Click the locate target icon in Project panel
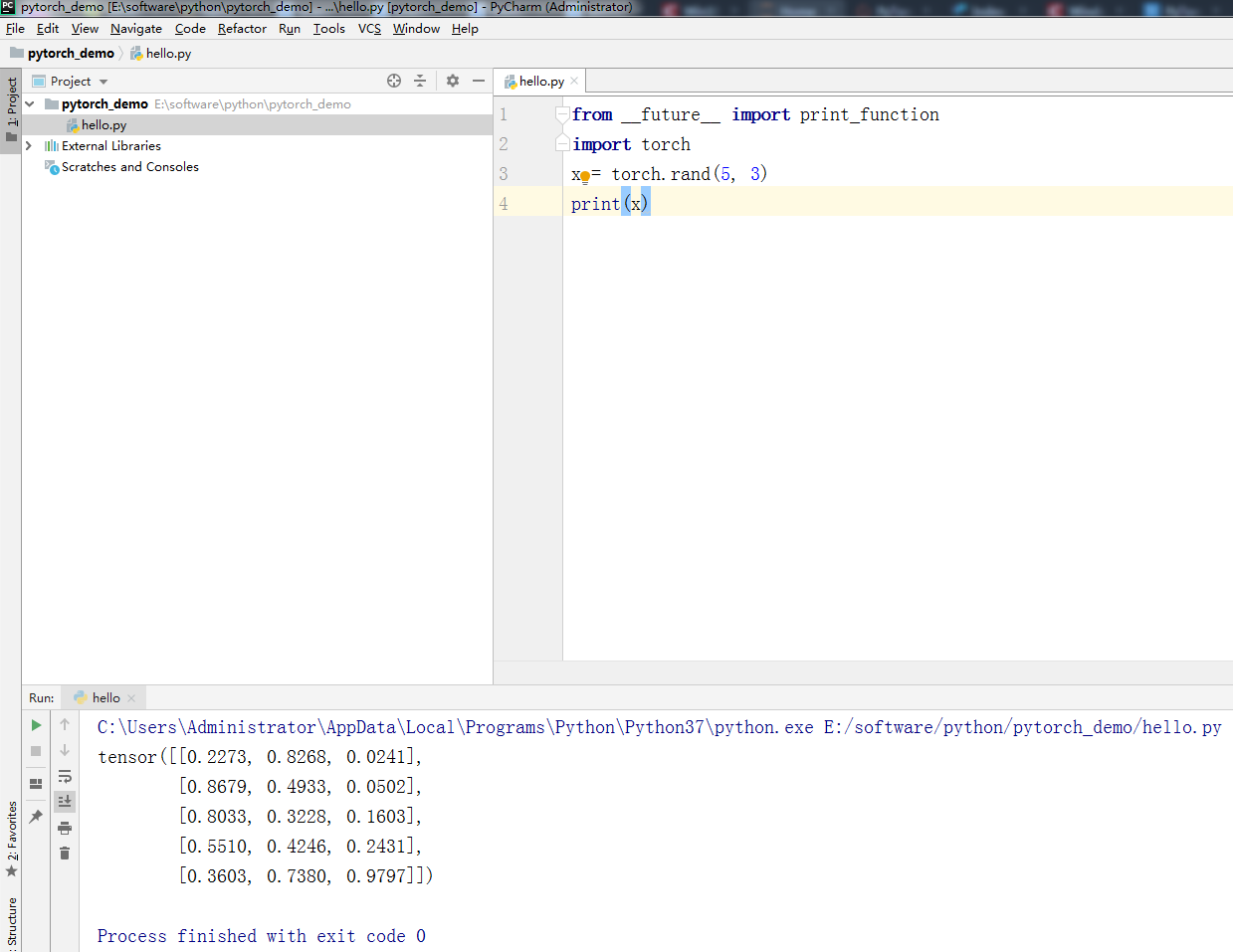 pos(394,81)
